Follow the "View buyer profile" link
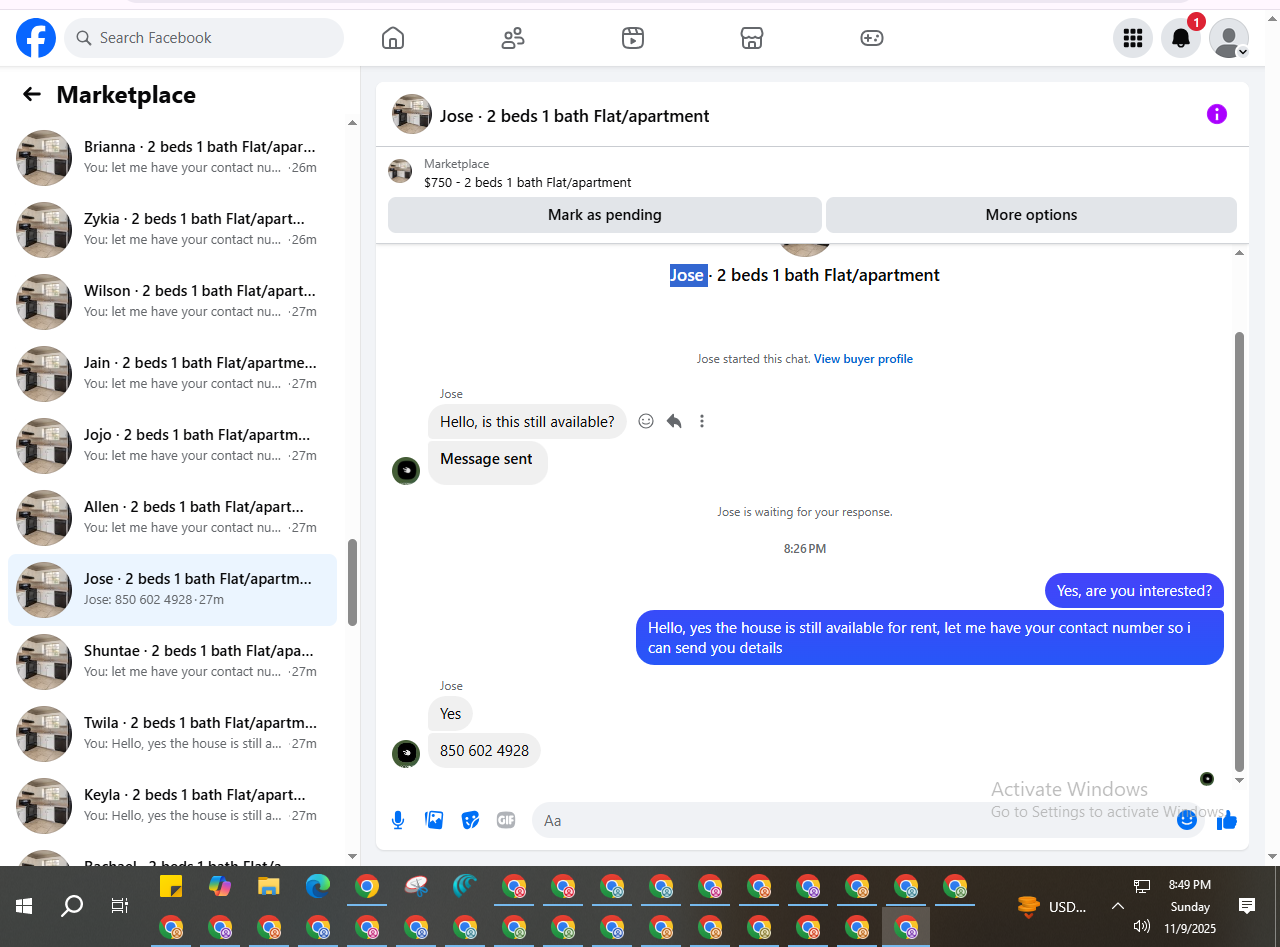The height and width of the screenshot is (947, 1280). 863,359
